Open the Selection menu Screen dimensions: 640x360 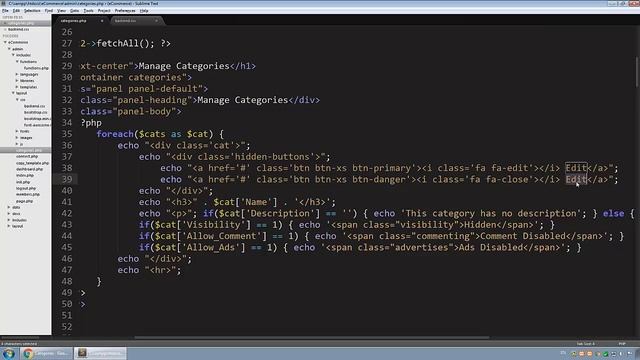[x=32, y=11]
